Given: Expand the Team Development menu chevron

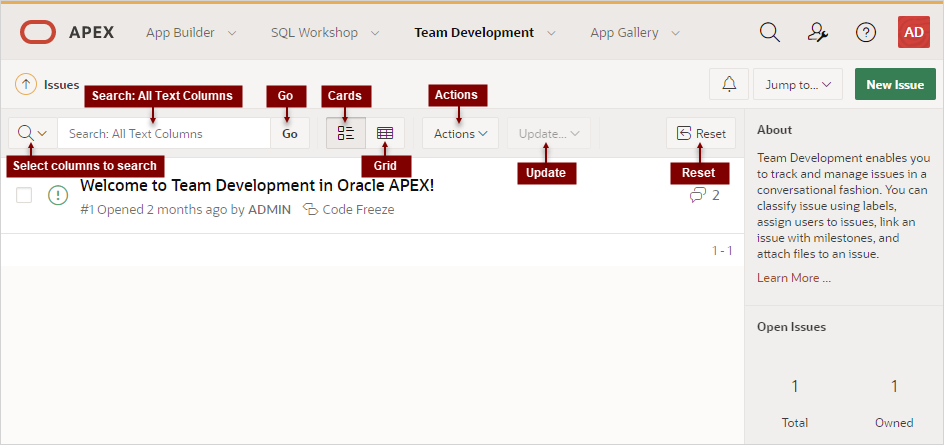Looking at the screenshot, I should [x=551, y=33].
